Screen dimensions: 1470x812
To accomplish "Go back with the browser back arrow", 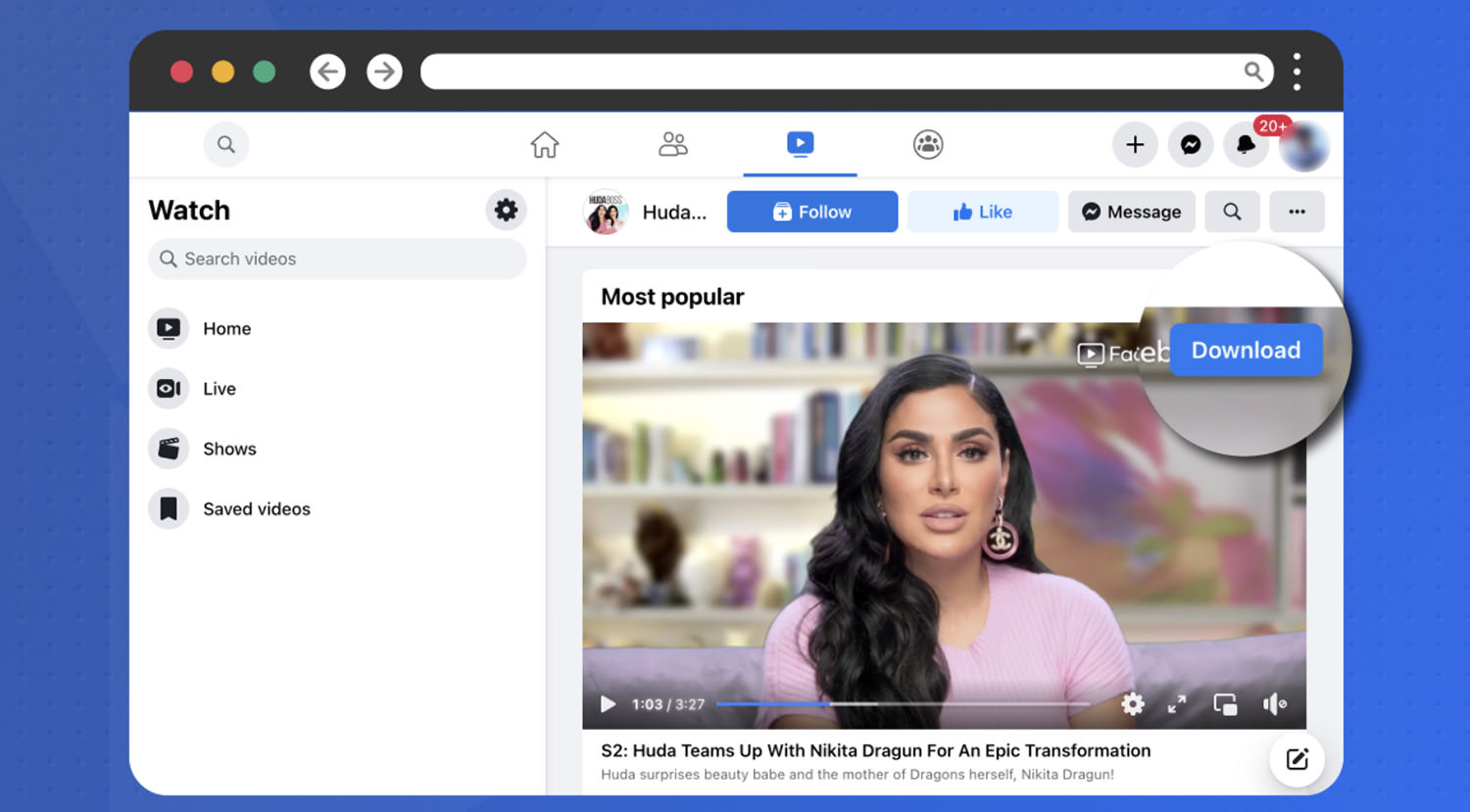I will coord(327,72).
